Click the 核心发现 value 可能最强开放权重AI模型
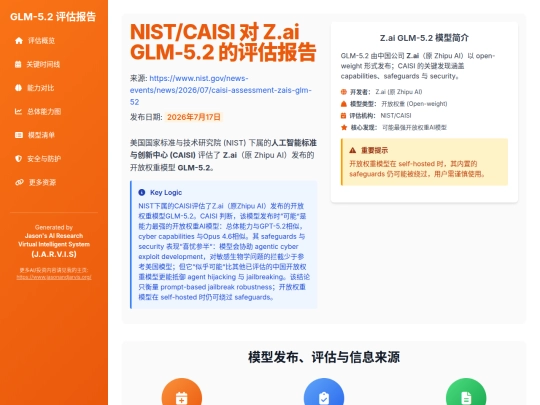The image size is (540, 405). click(415, 127)
